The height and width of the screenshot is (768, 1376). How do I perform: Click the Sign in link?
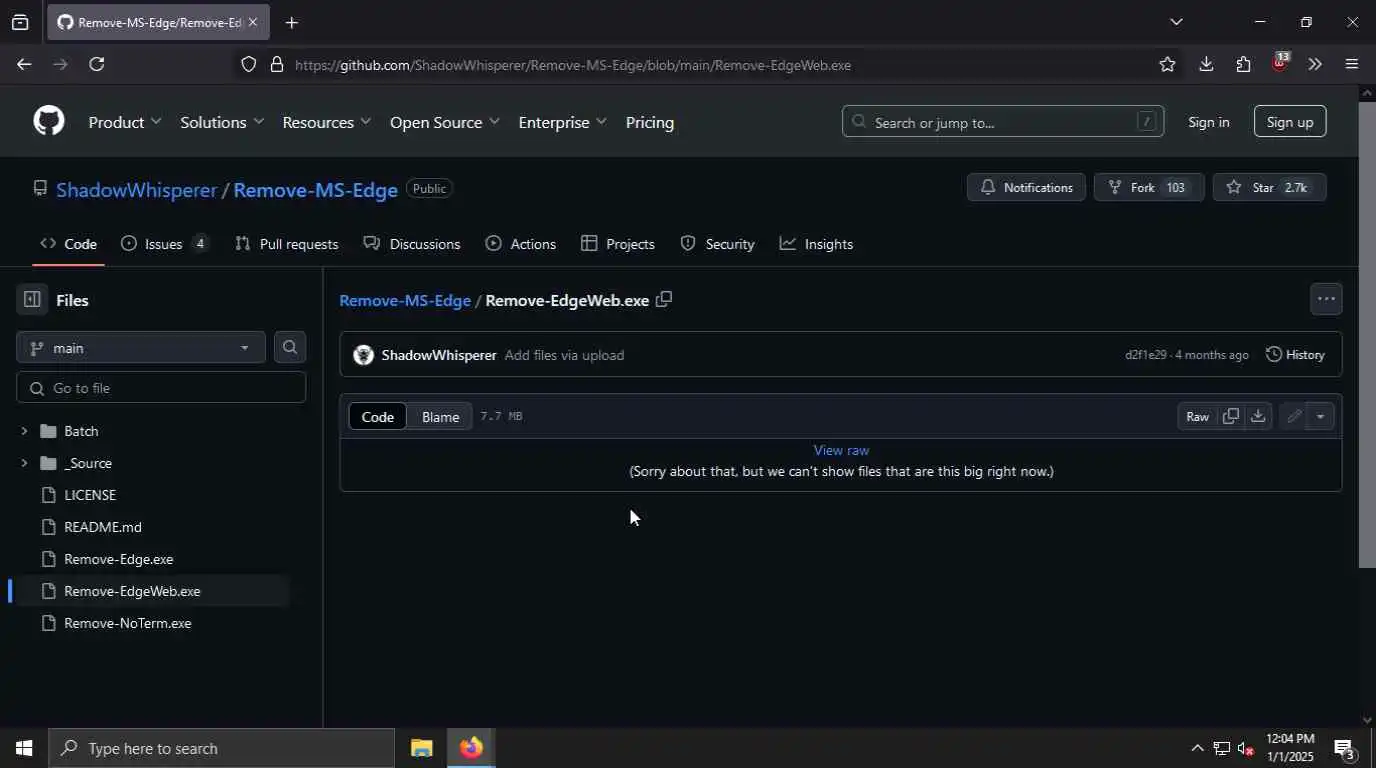click(1208, 122)
